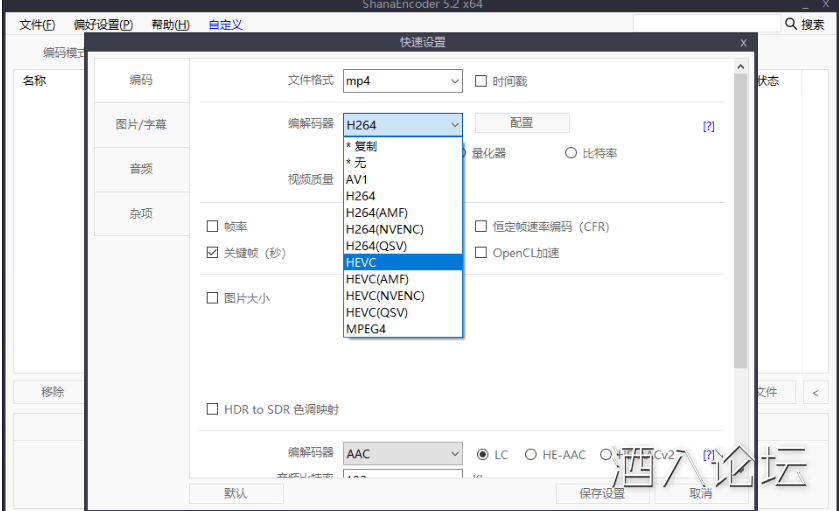Screen dimensions: 839x511
Task: Click the 默认 button
Action: click(x=236, y=493)
